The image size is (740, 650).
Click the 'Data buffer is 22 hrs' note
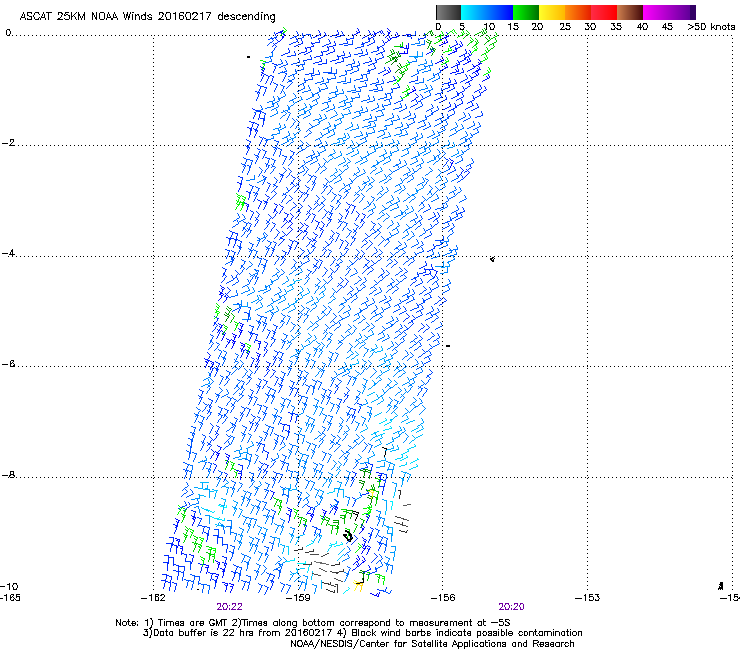pyautogui.click(x=362, y=633)
